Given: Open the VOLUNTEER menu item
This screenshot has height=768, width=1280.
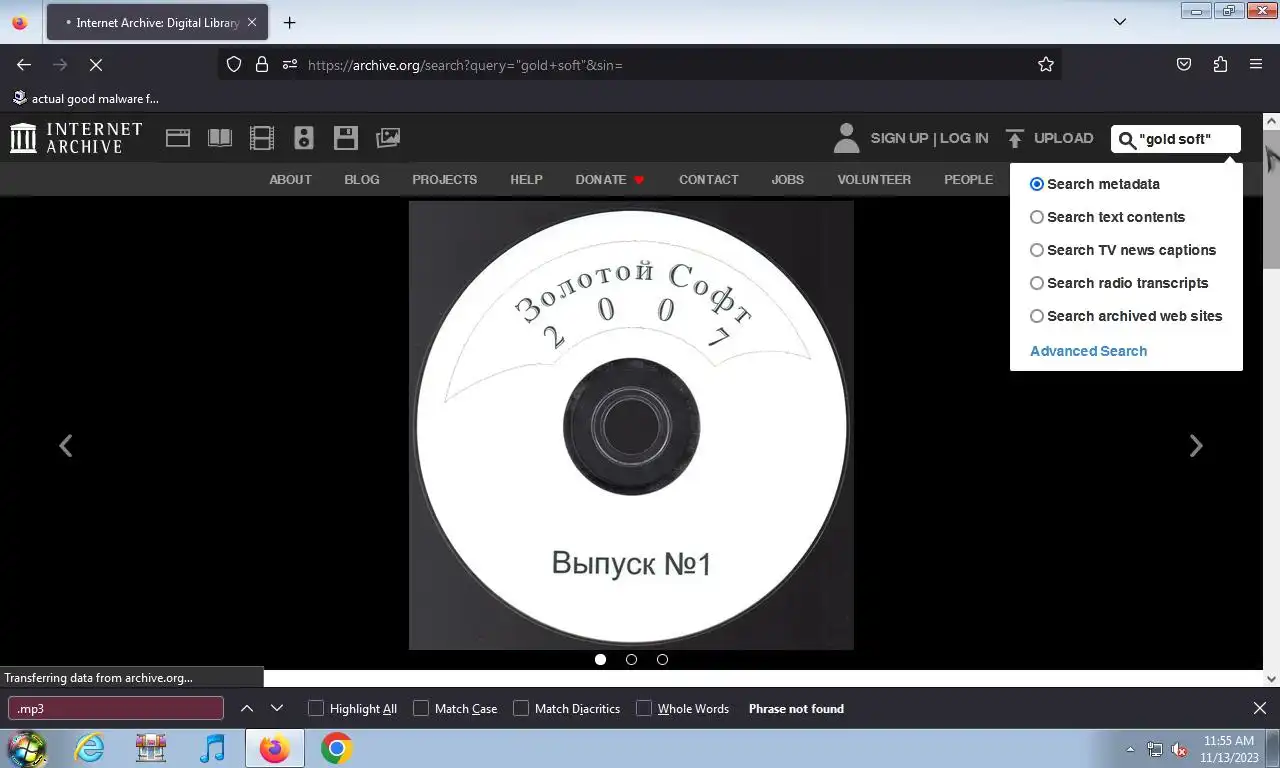Looking at the screenshot, I should [874, 180].
